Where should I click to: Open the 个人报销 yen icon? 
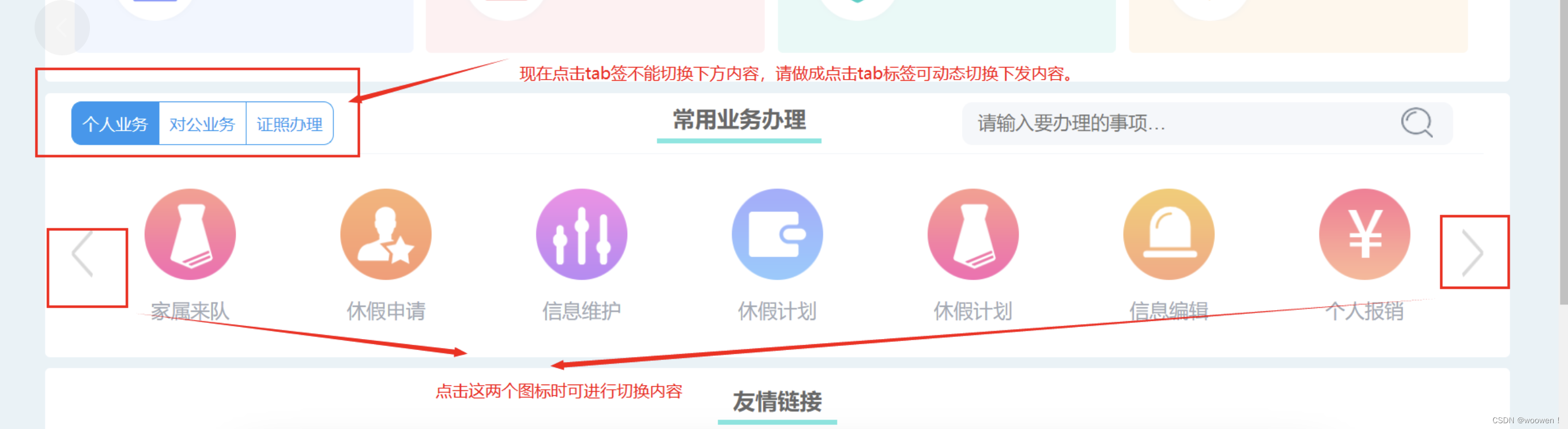click(x=1365, y=234)
